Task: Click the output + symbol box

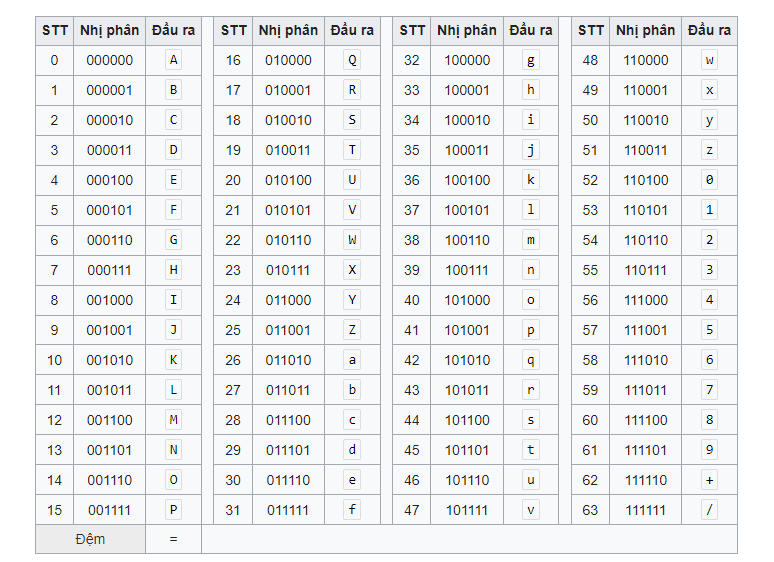Action: coord(709,480)
